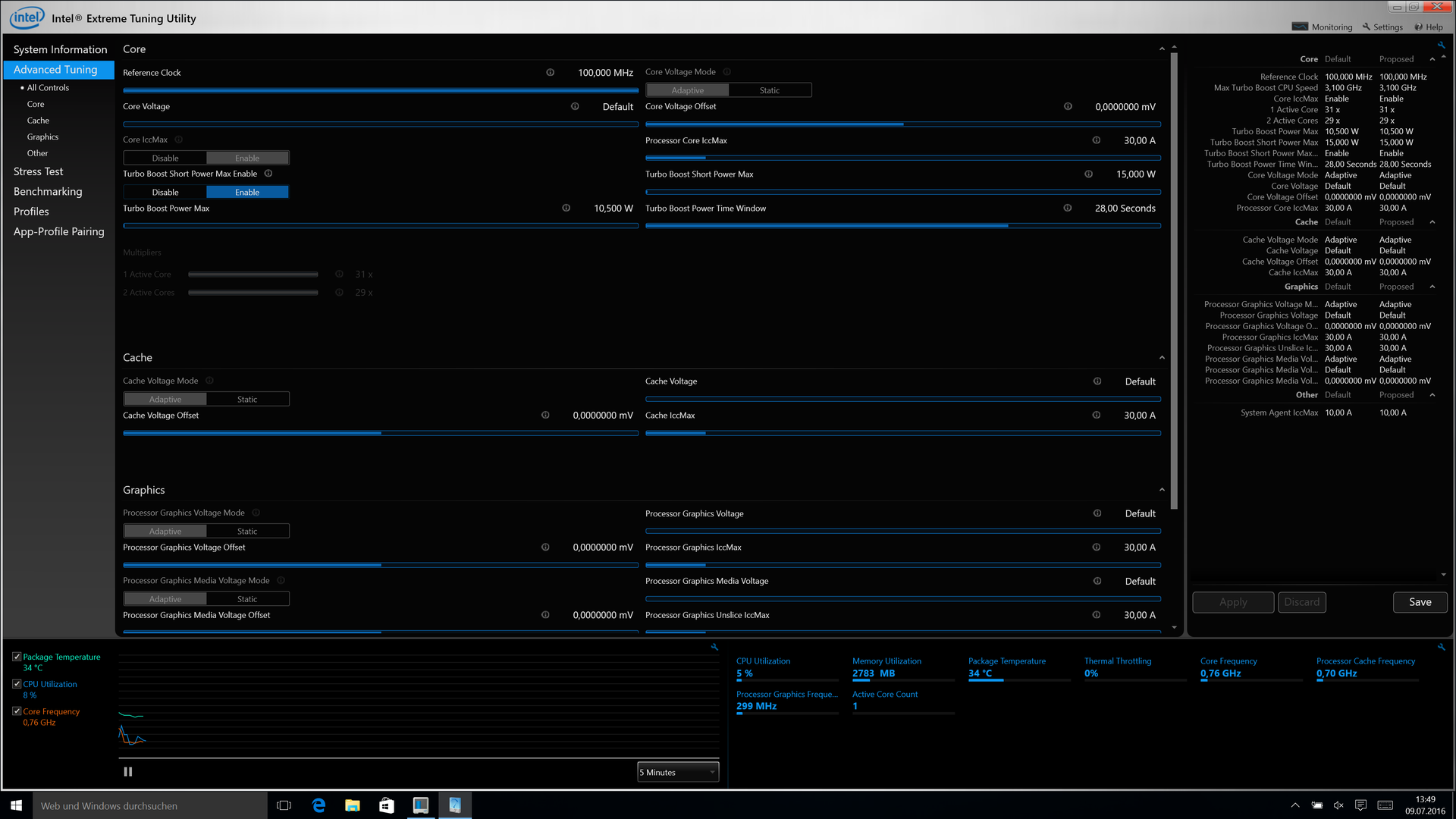Click the info icon beside Reference Clock
The height and width of the screenshot is (819, 1456).
[550, 73]
